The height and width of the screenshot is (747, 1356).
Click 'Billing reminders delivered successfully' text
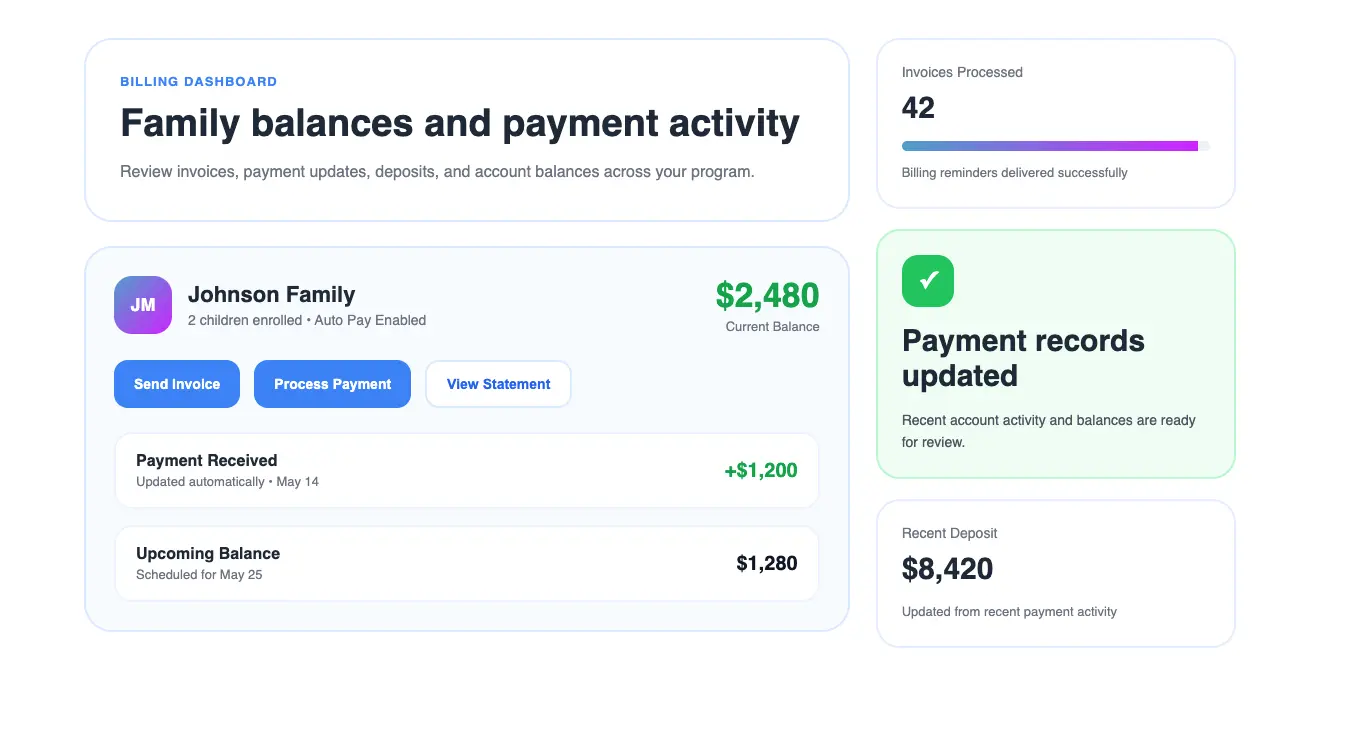(1014, 172)
